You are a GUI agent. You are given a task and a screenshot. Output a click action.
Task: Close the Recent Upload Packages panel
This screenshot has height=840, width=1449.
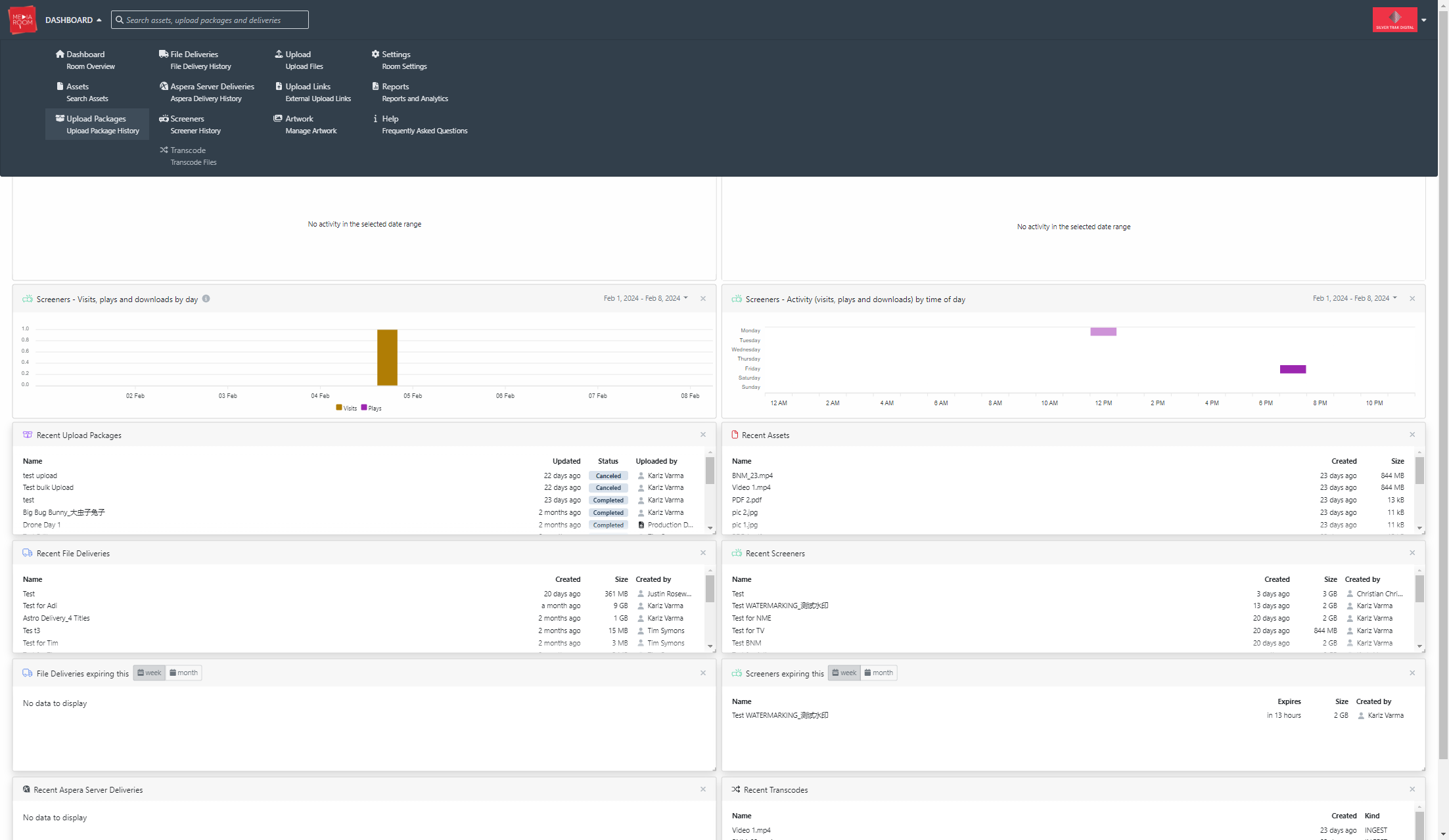coord(703,435)
